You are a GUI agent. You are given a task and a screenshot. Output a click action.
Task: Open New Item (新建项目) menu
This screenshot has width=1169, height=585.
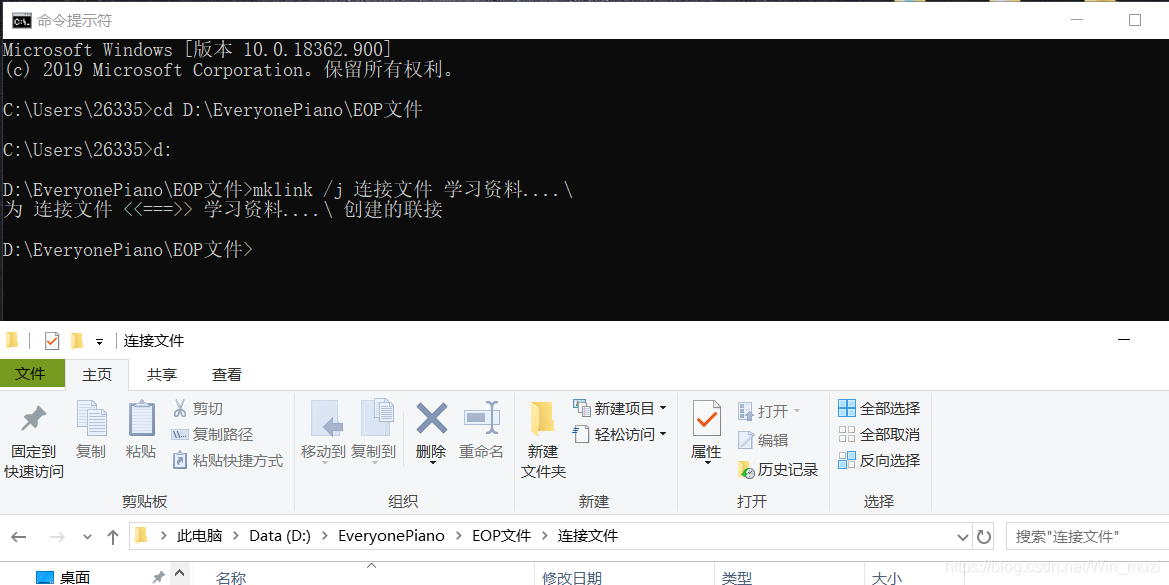pos(620,408)
